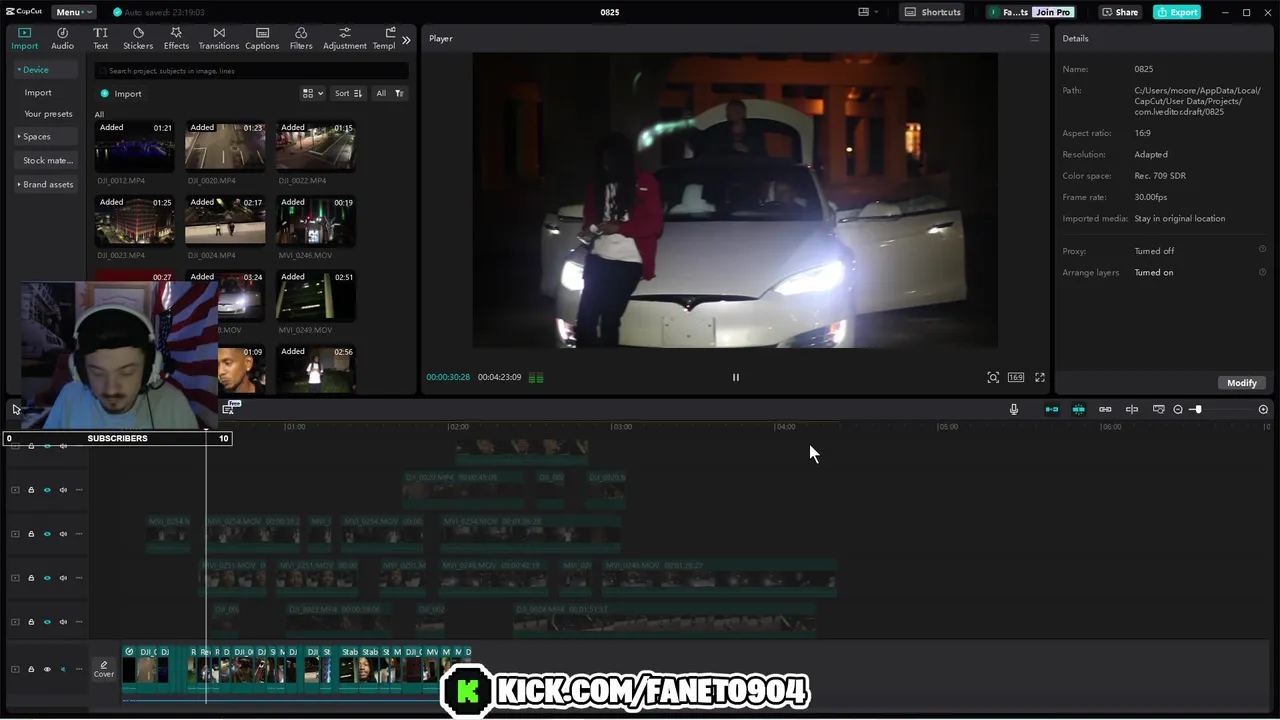Open the 16:9 aspect ratio selector

tap(1016, 377)
